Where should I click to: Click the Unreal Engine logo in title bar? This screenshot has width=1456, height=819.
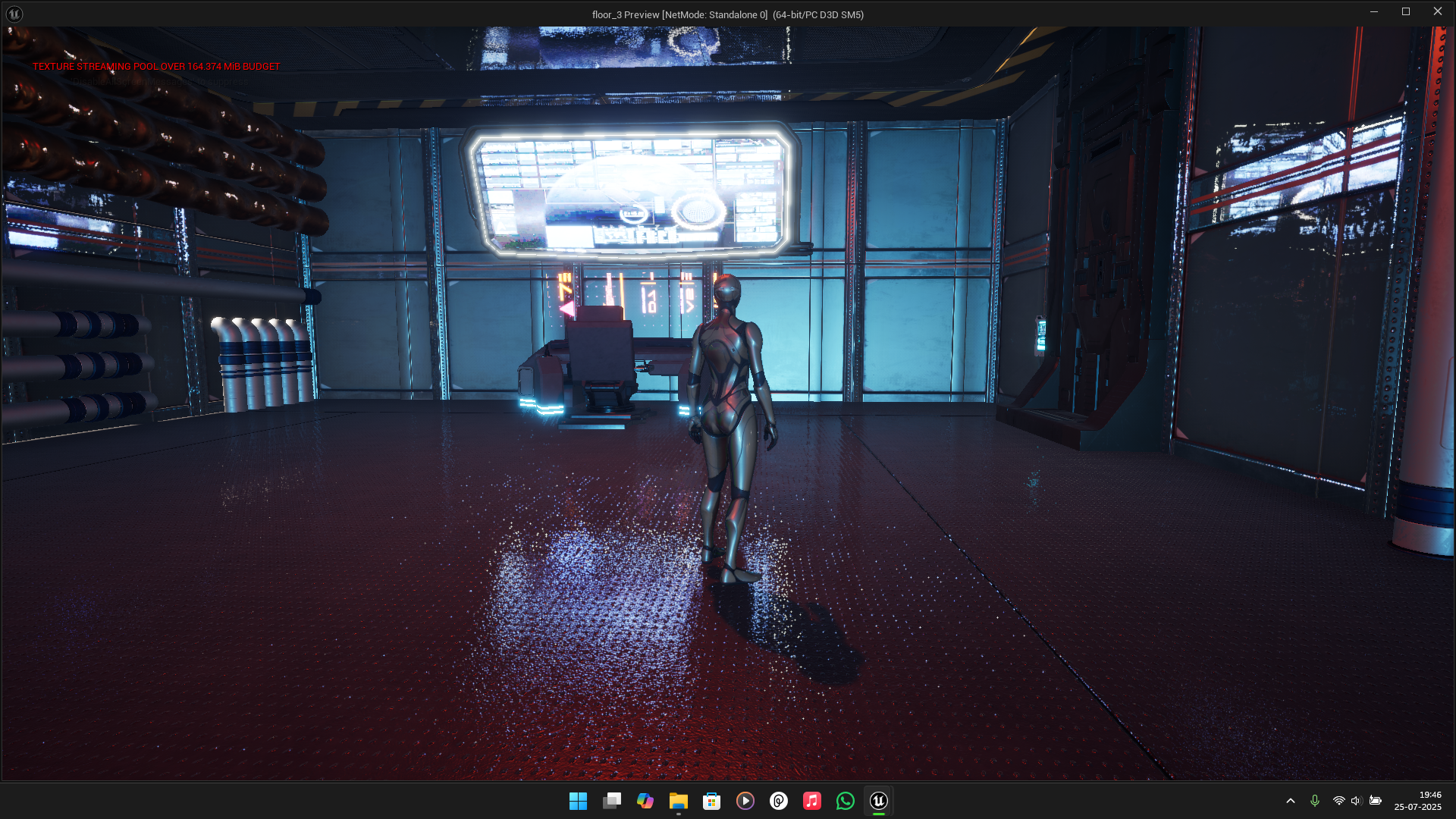click(14, 14)
